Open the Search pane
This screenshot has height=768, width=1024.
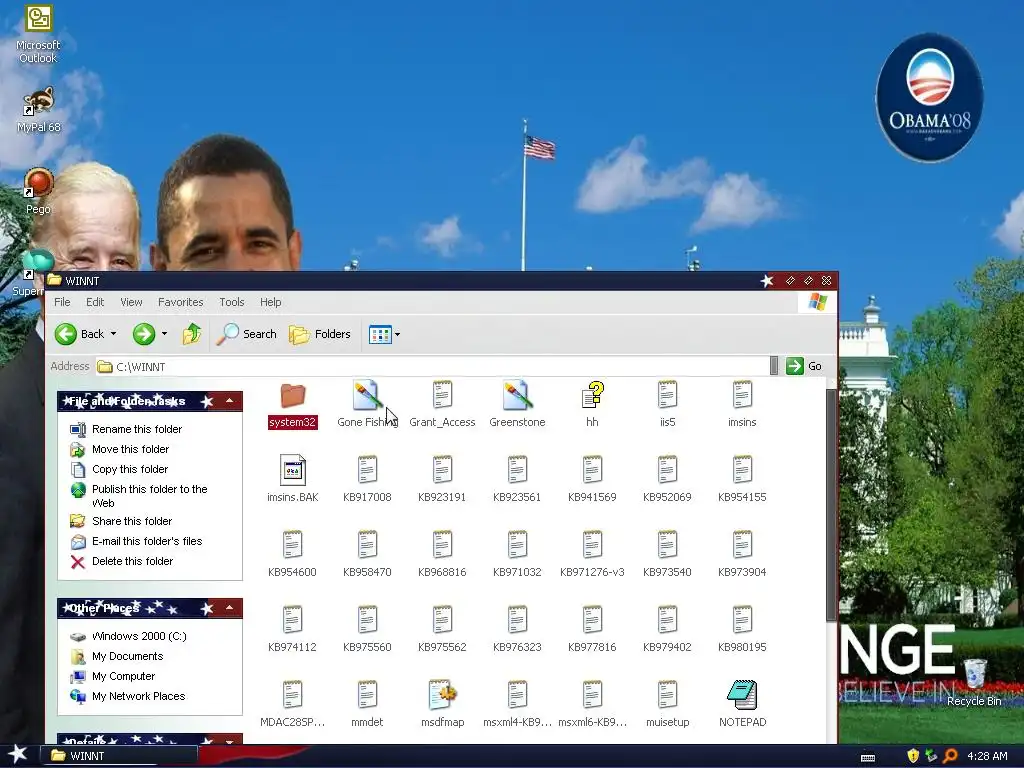tap(247, 334)
